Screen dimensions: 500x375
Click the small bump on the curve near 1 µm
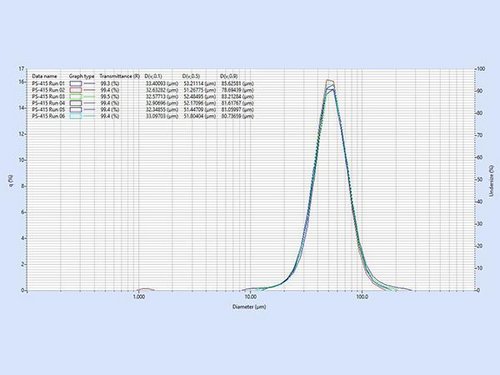[145, 289]
